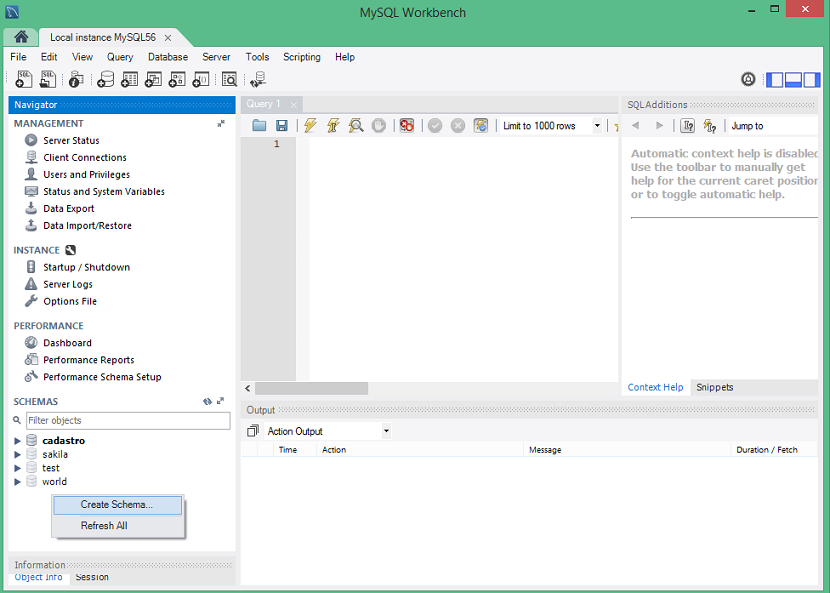Close the Query 1 tab
Screen dimensions: 830x593
(294, 105)
